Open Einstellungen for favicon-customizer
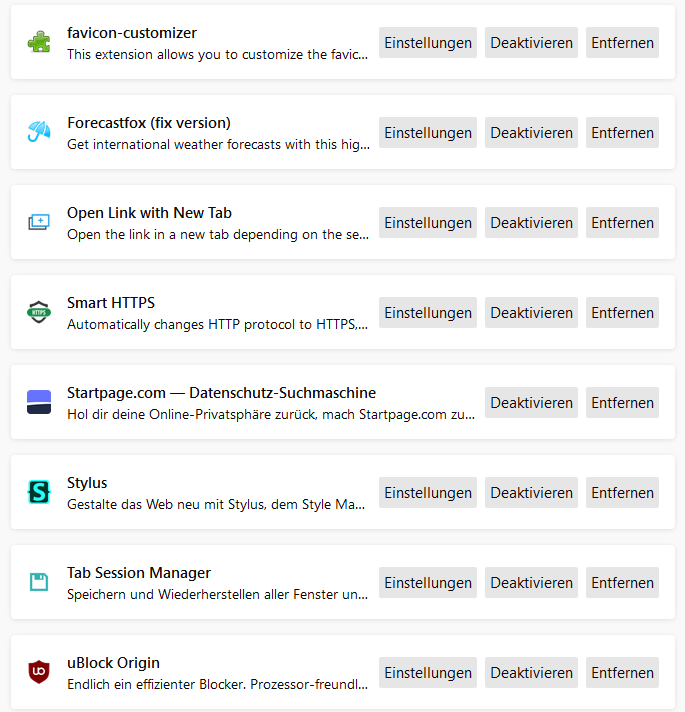Screen dimensions: 685x712 coord(428,43)
